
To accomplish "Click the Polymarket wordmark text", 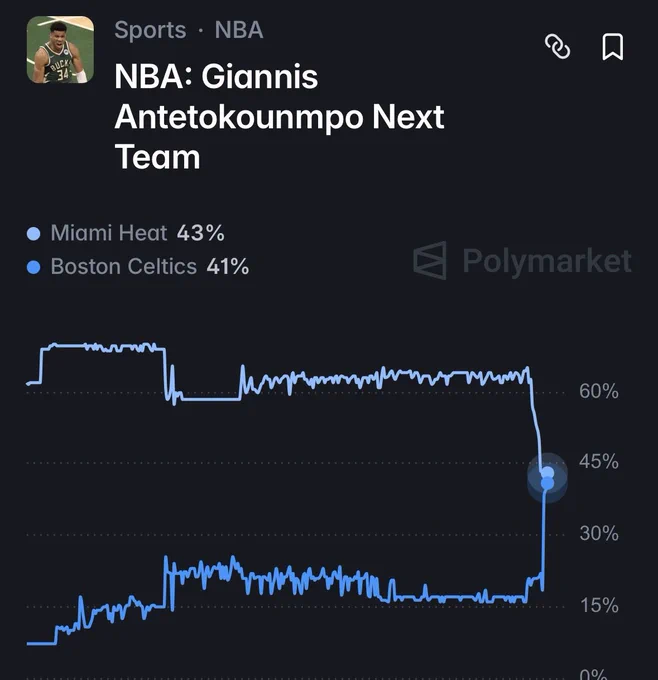I will tap(547, 262).
